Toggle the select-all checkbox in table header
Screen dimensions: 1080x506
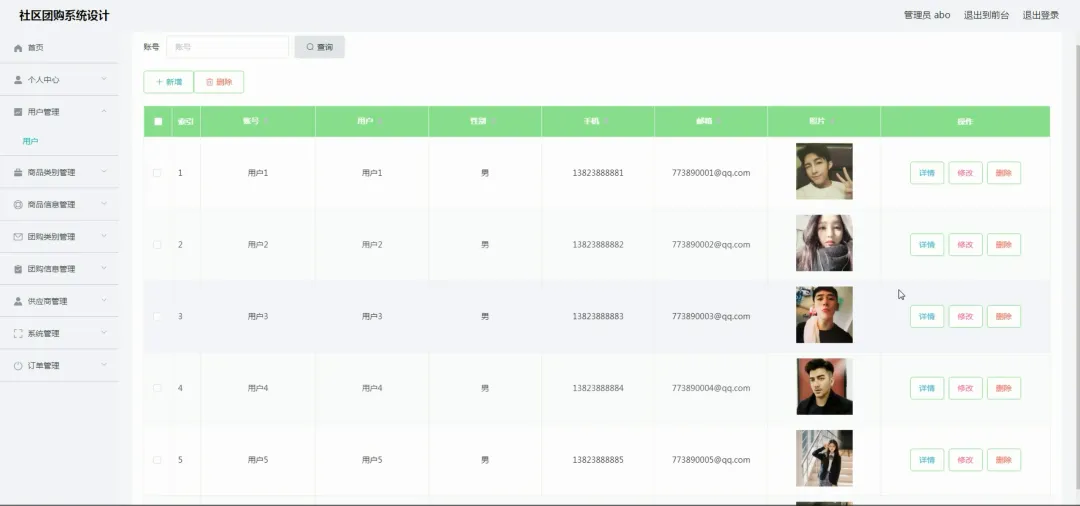click(158, 121)
